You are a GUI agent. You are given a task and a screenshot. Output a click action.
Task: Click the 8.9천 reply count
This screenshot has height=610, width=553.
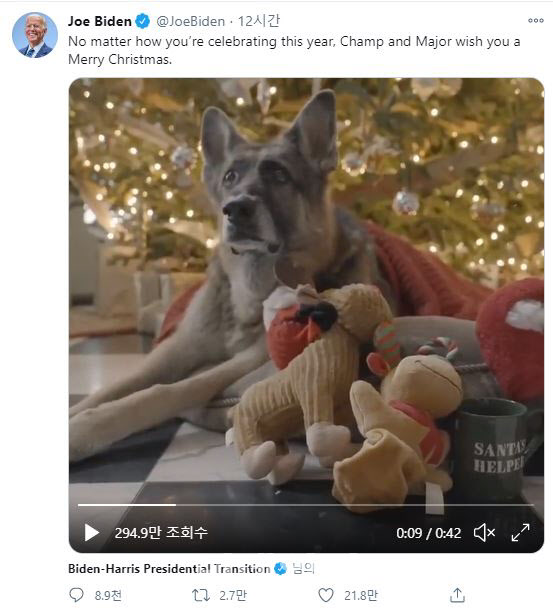click(x=108, y=595)
